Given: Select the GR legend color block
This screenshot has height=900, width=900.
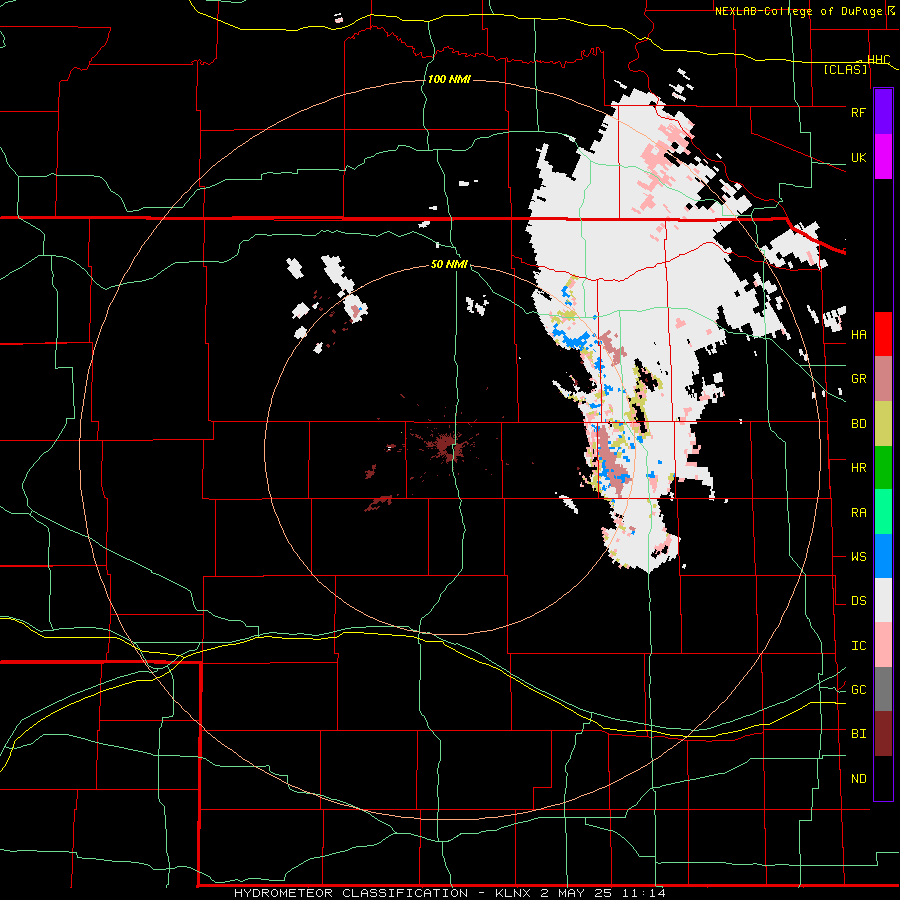Looking at the screenshot, I should [x=883, y=379].
